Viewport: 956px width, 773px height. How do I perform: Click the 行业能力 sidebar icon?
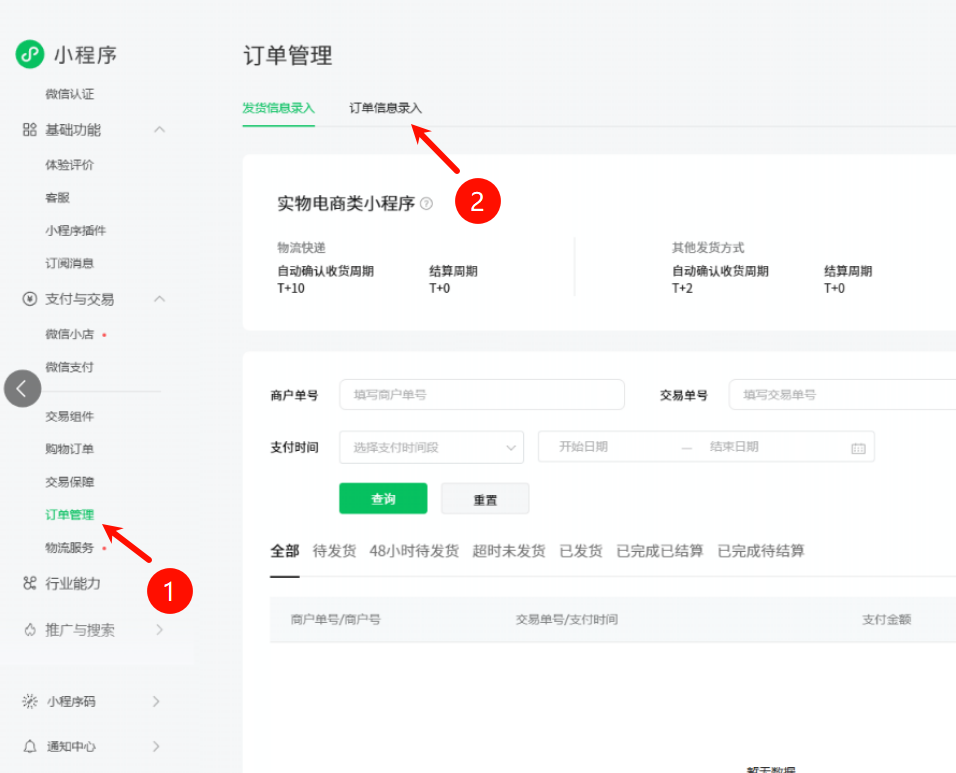29,583
